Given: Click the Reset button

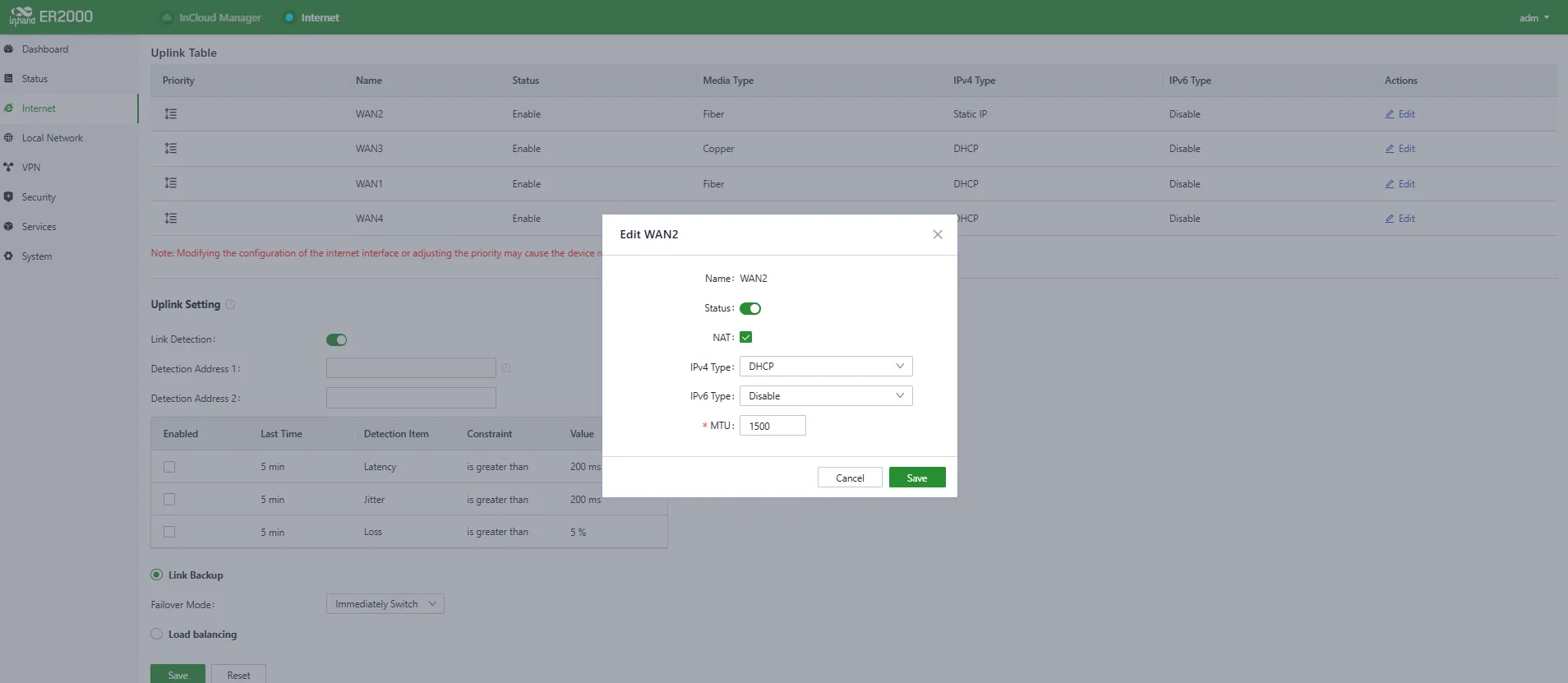Looking at the screenshot, I should (238, 674).
